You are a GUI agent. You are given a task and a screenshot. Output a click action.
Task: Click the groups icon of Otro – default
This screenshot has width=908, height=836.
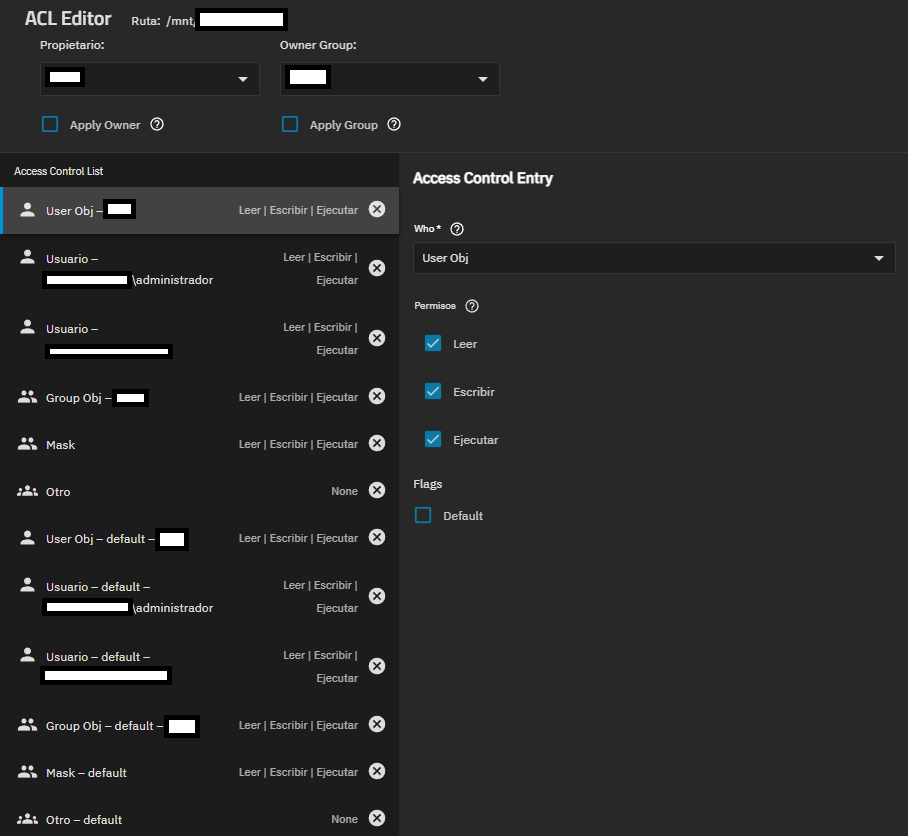click(27, 819)
